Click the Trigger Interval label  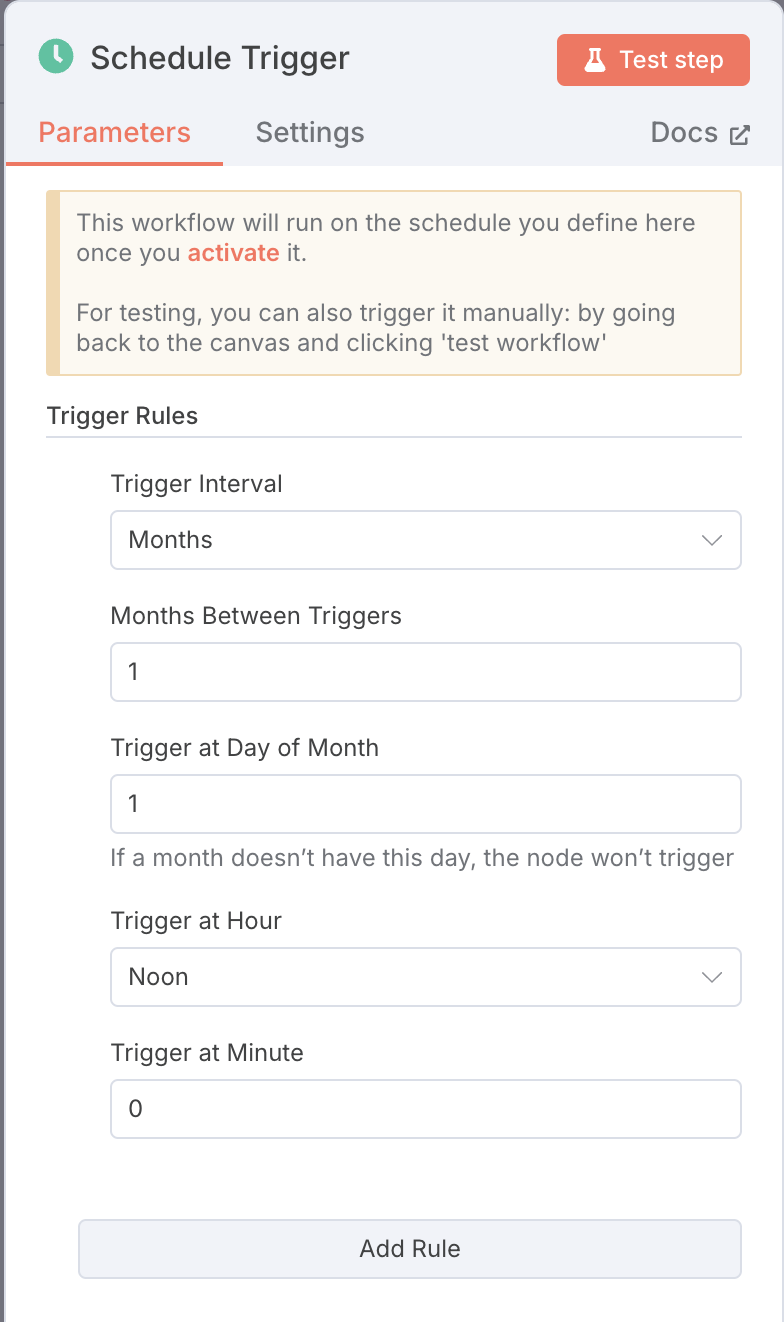tap(197, 484)
